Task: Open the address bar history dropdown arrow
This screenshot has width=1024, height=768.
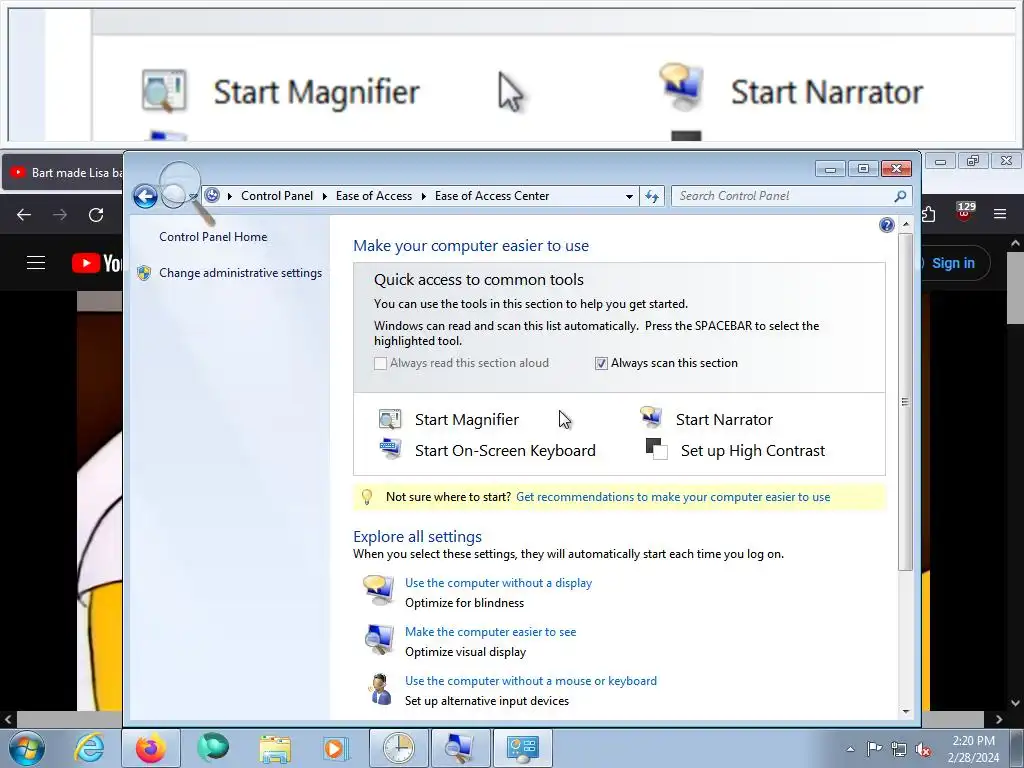Action: pyautogui.click(x=629, y=196)
